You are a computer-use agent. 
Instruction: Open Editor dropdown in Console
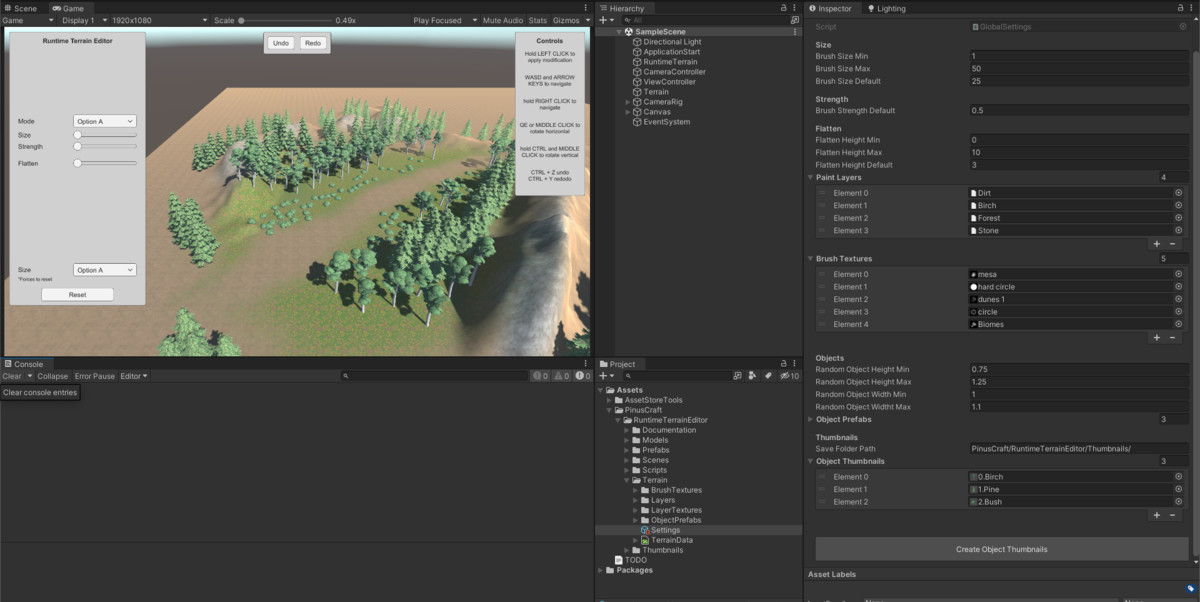click(x=134, y=376)
